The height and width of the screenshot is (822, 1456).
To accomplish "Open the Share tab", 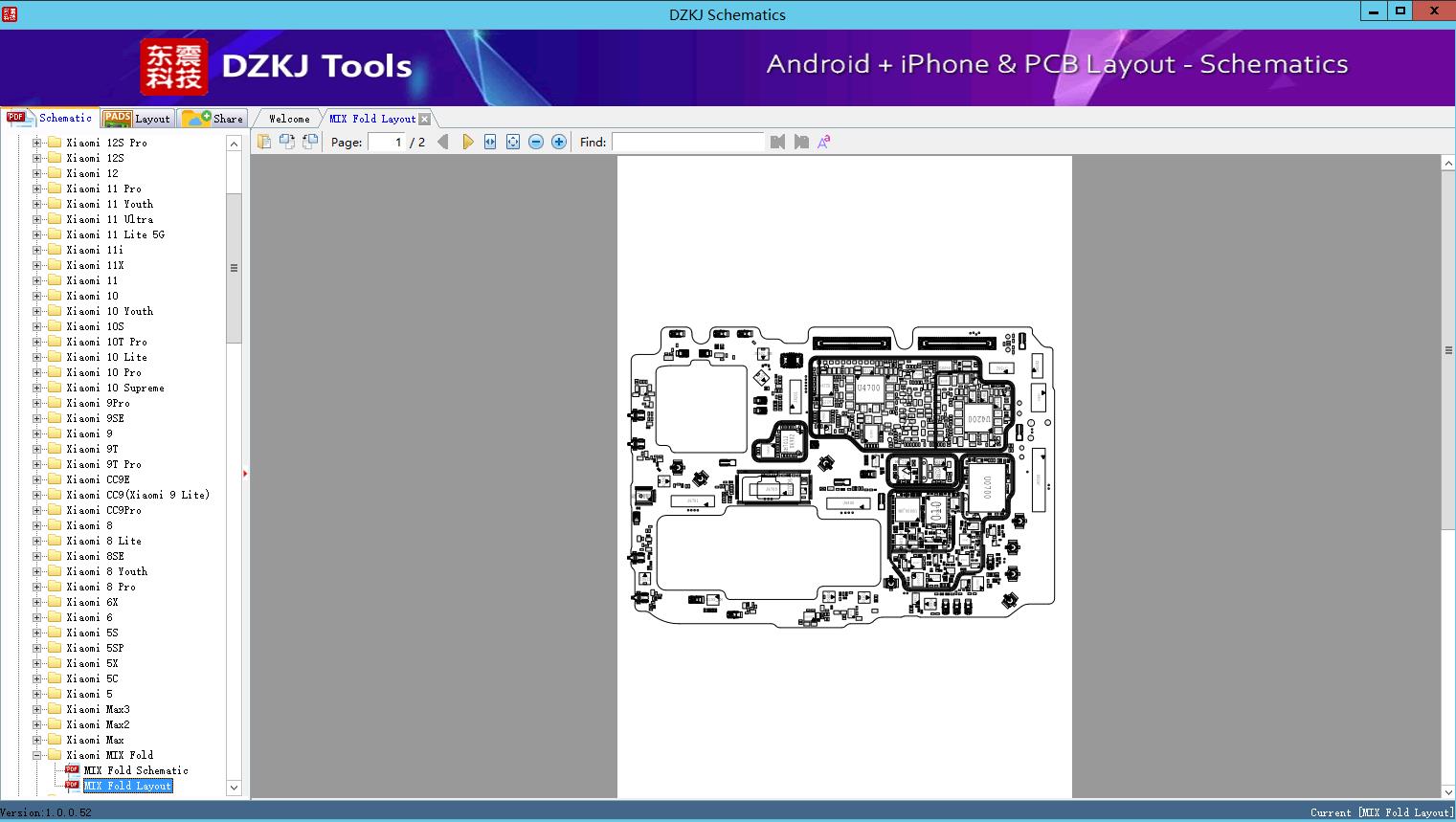I will pyautogui.click(x=213, y=119).
